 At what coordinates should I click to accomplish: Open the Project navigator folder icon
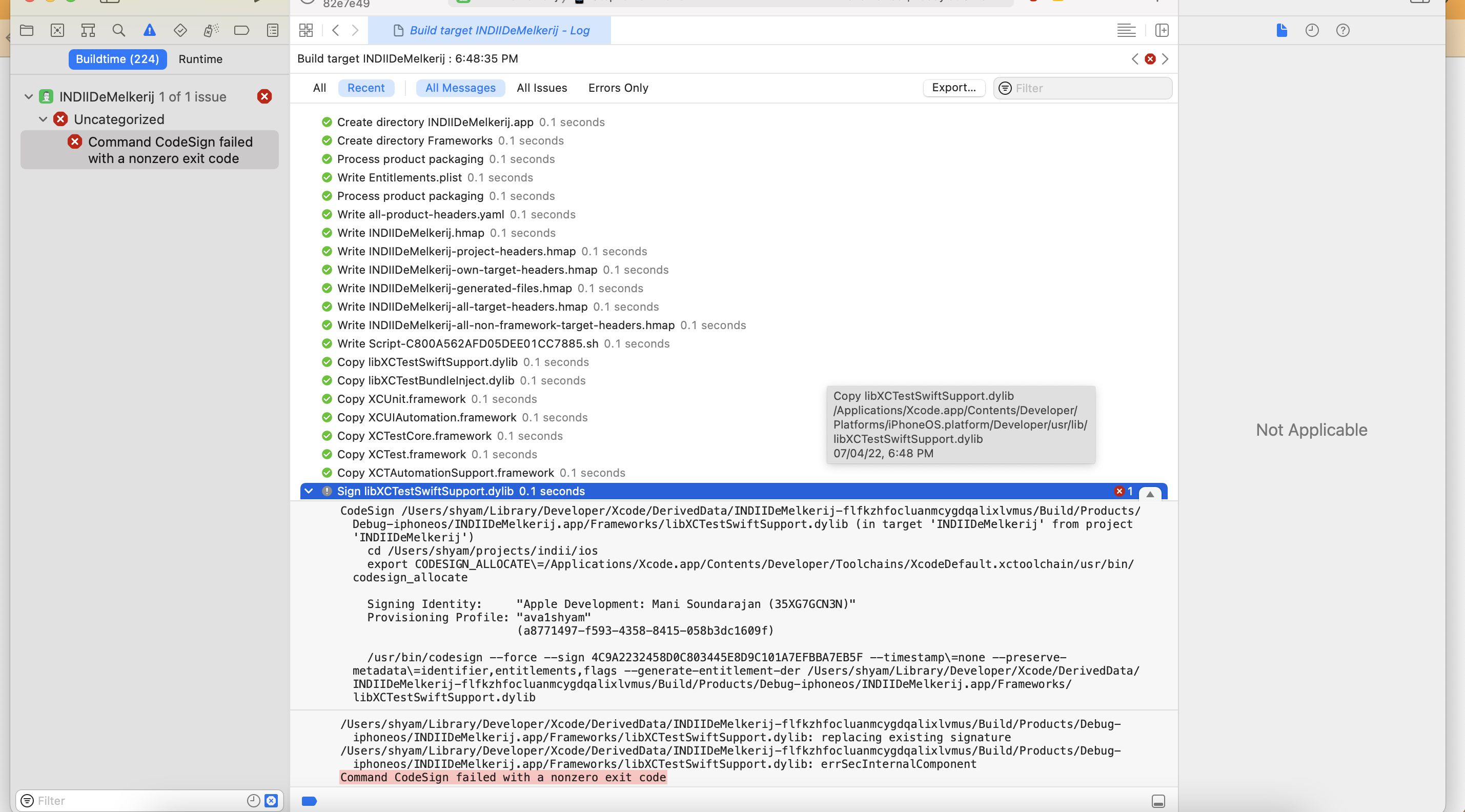pyautogui.click(x=27, y=30)
